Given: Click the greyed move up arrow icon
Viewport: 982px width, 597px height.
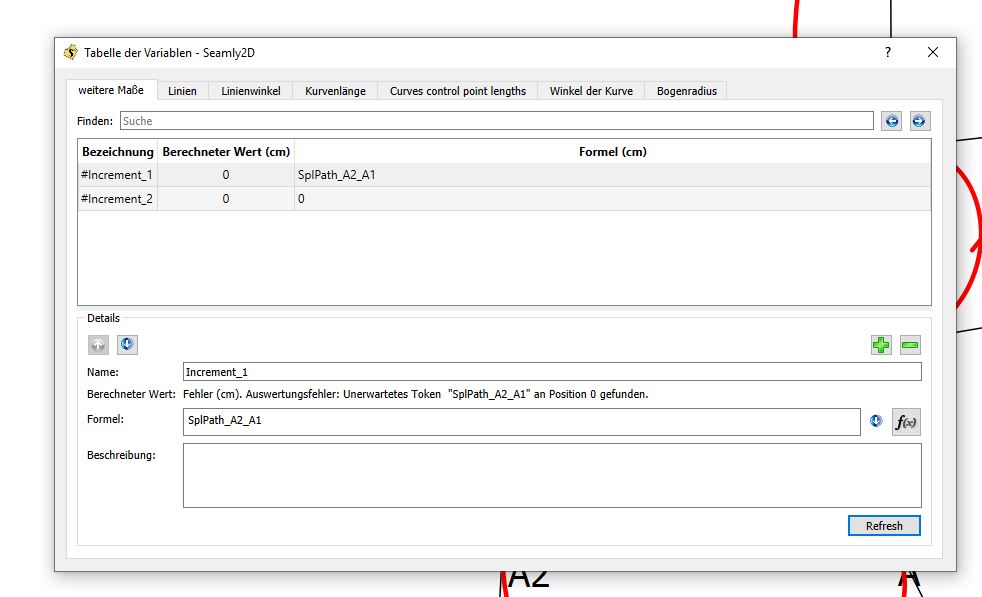Looking at the screenshot, I should point(98,345).
